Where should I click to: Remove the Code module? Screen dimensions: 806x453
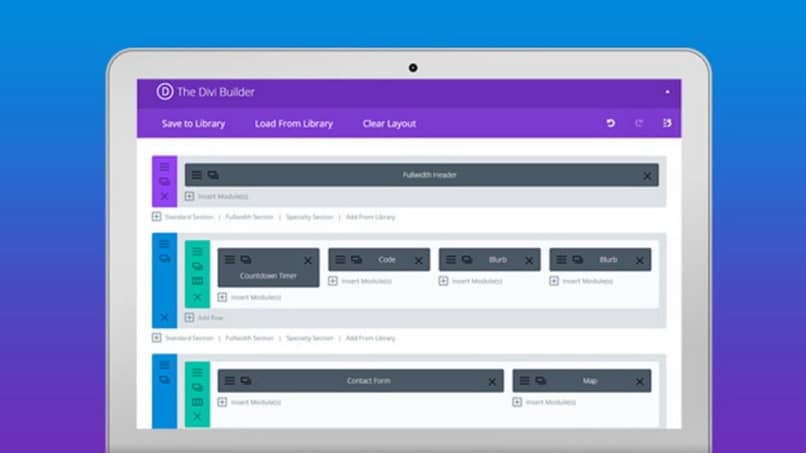[x=419, y=261]
